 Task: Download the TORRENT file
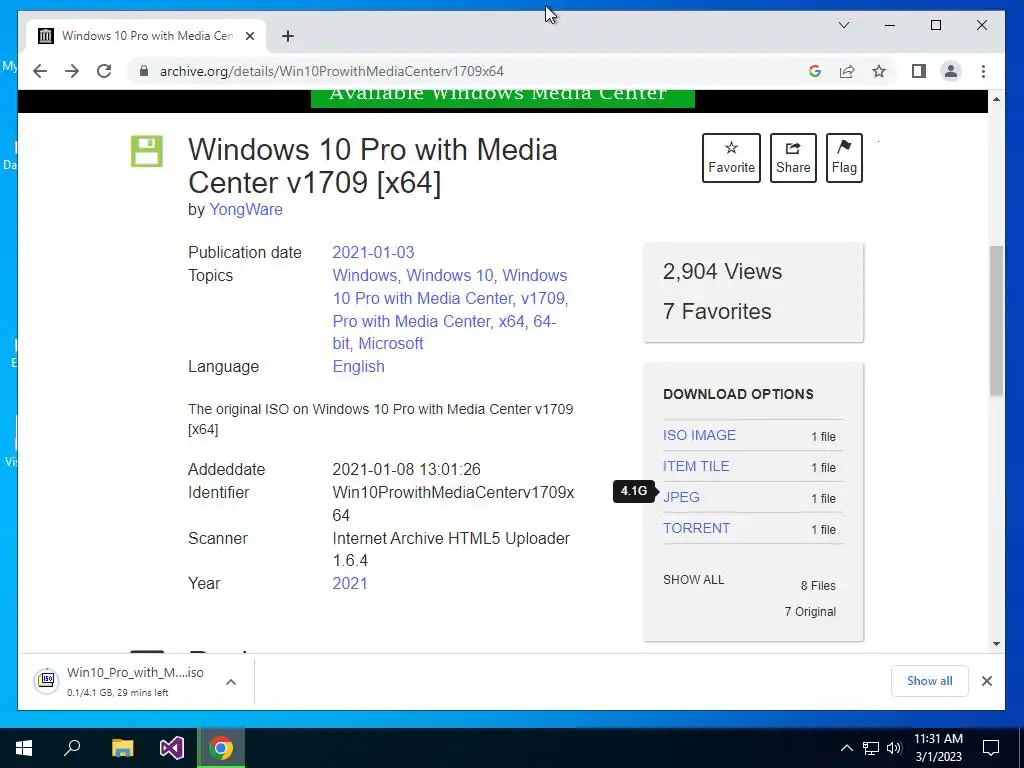coord(696,528)
